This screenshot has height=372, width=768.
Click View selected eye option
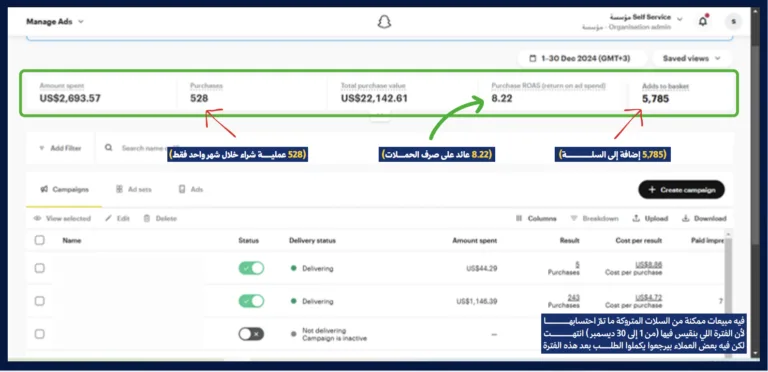[62, 219]
